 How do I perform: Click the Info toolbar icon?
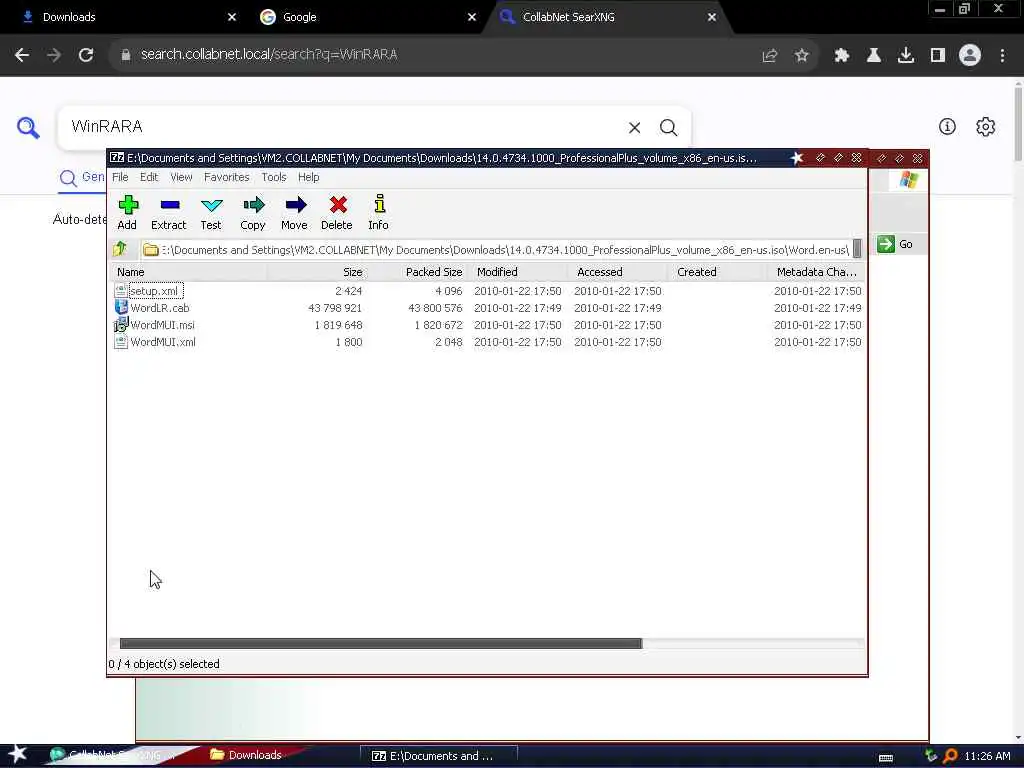pos(379,212)
